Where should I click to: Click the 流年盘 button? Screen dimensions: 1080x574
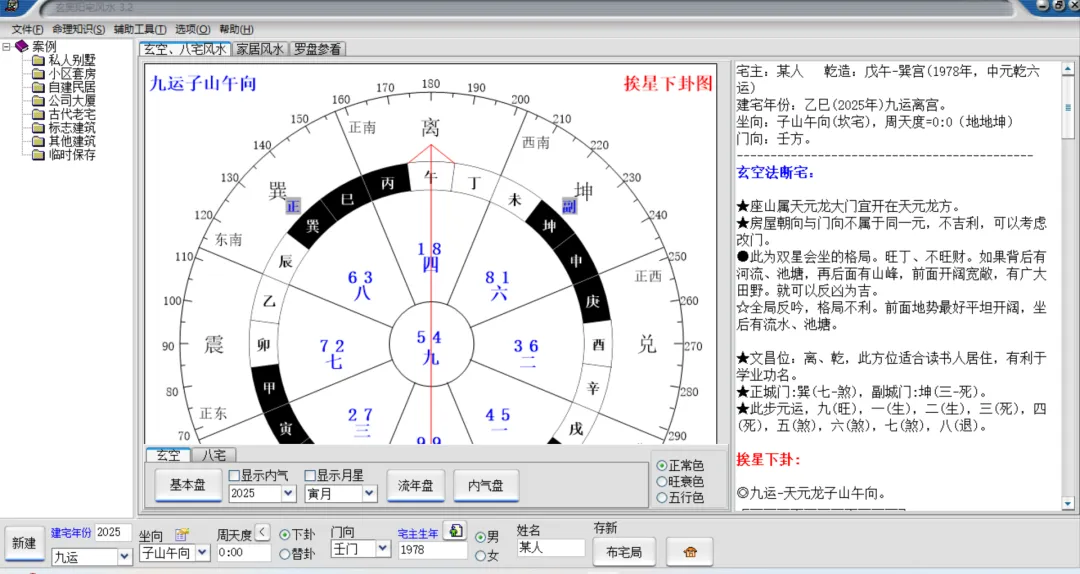pos(415,485)
